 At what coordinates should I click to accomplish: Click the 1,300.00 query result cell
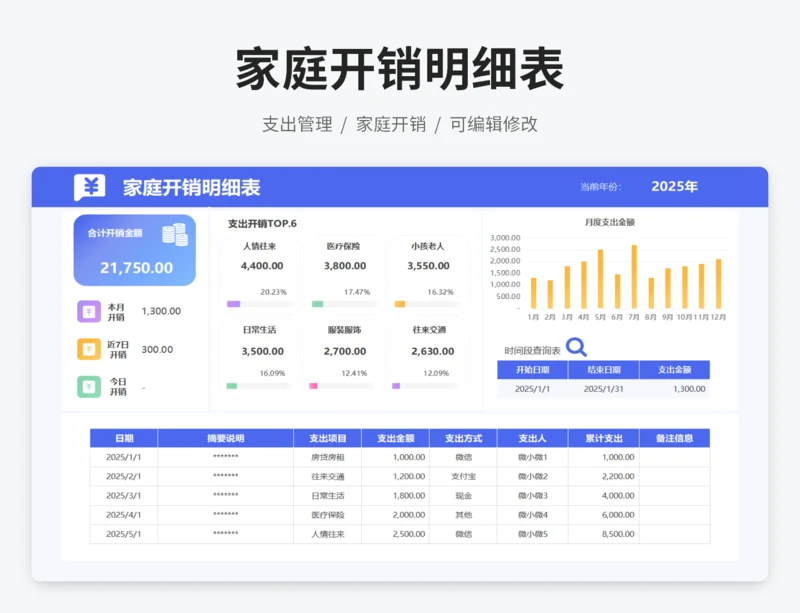(x=674, y=389)
